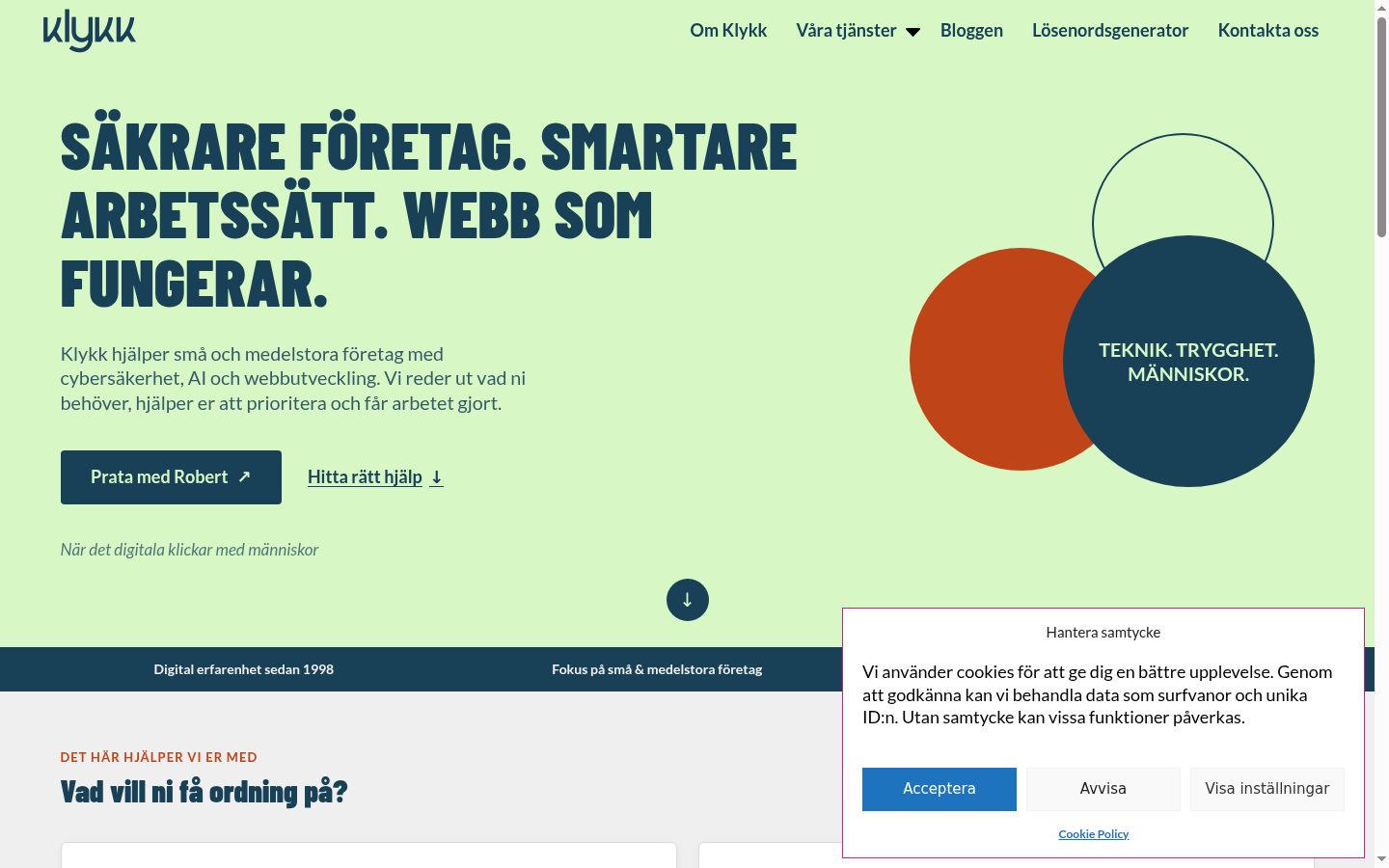Click the scrollbar up arrow
1389x868 pixels.
click(1381, 7)
